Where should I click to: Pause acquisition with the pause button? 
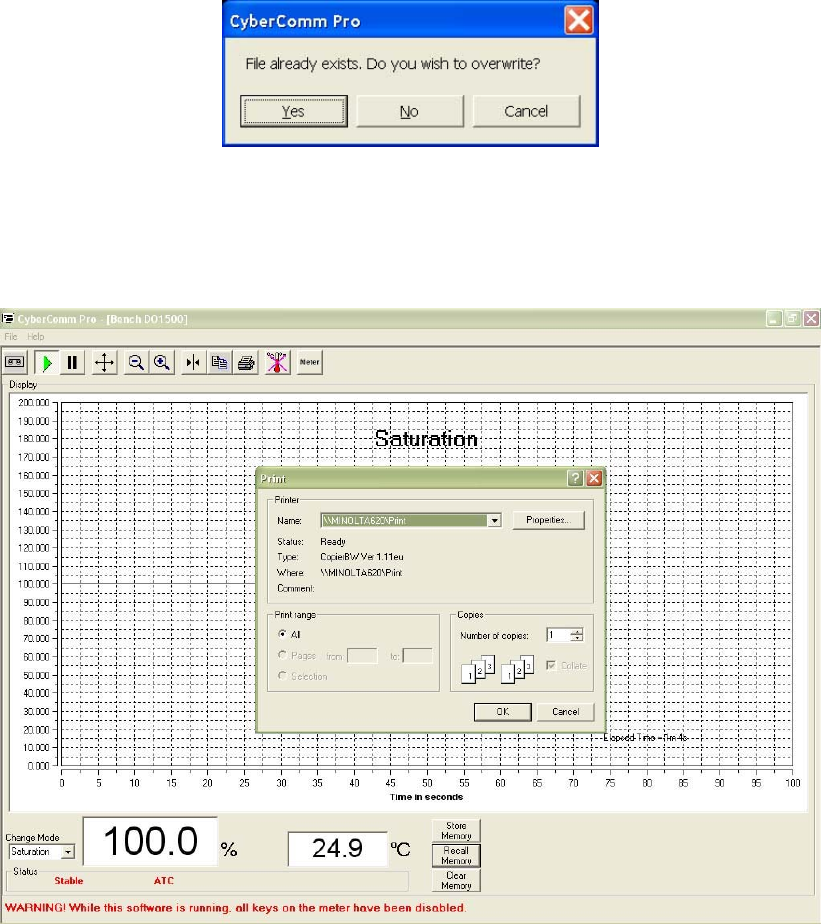point(72,362)
